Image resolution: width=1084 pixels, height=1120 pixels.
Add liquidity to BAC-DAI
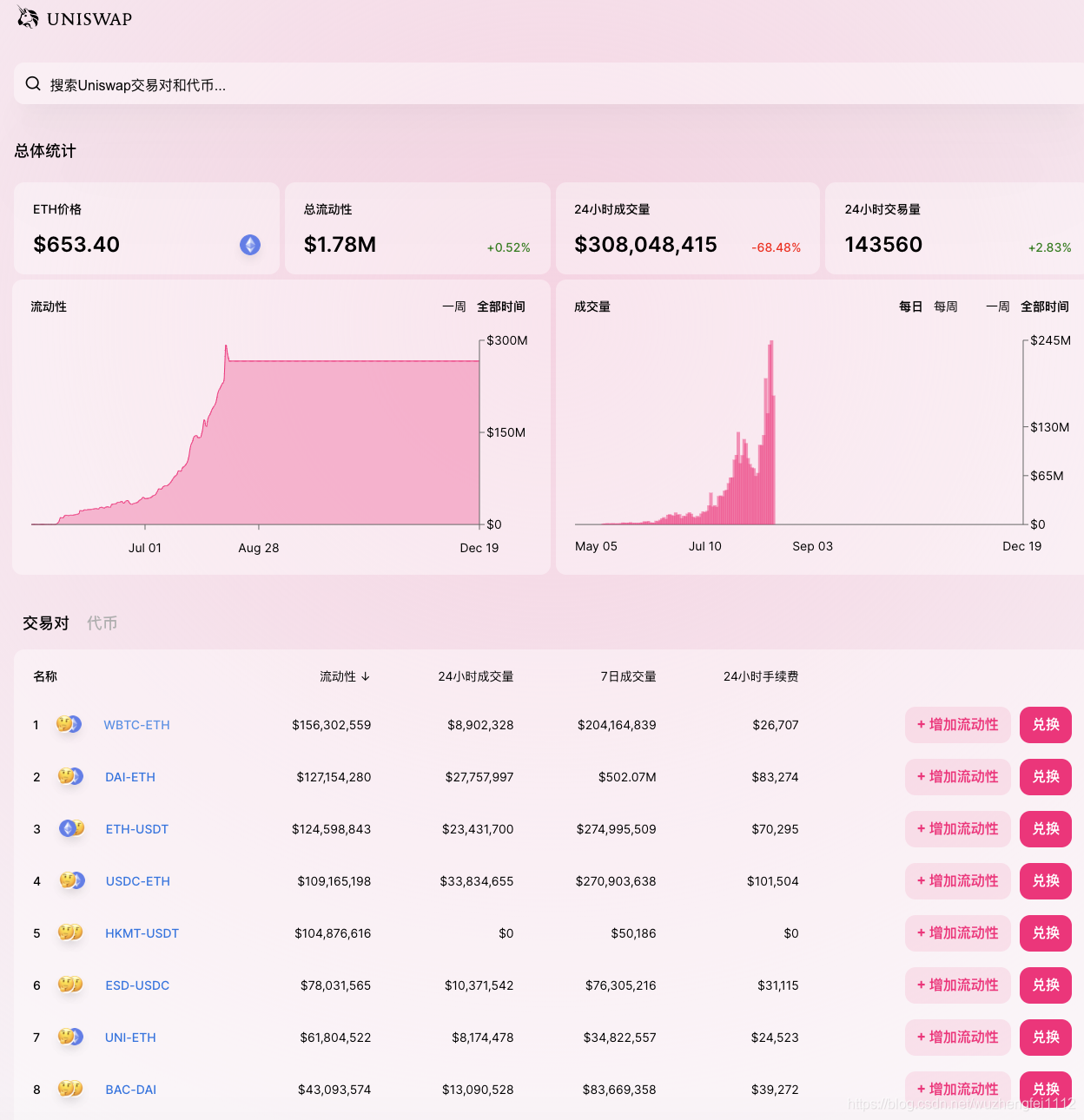(x=958, y=1090)
